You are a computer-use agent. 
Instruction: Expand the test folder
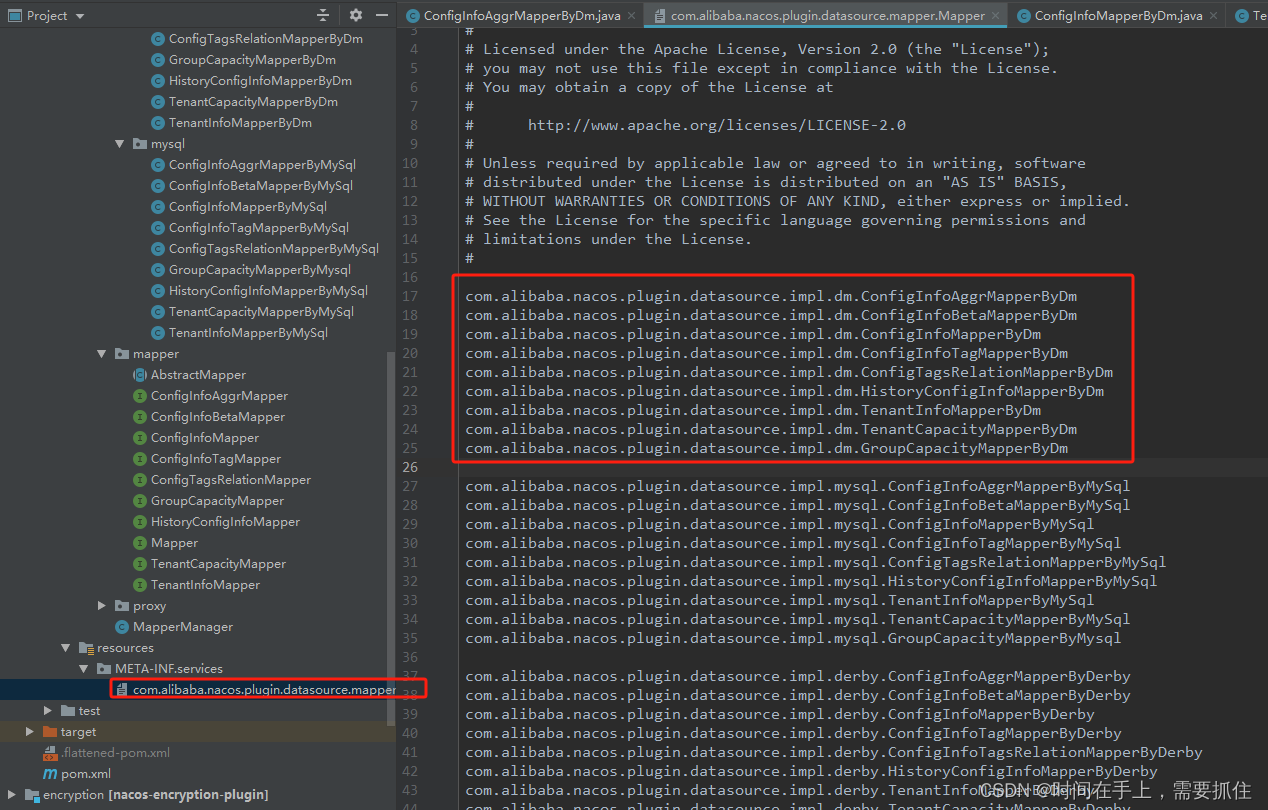pyautogui.click(x=48, y=711)
